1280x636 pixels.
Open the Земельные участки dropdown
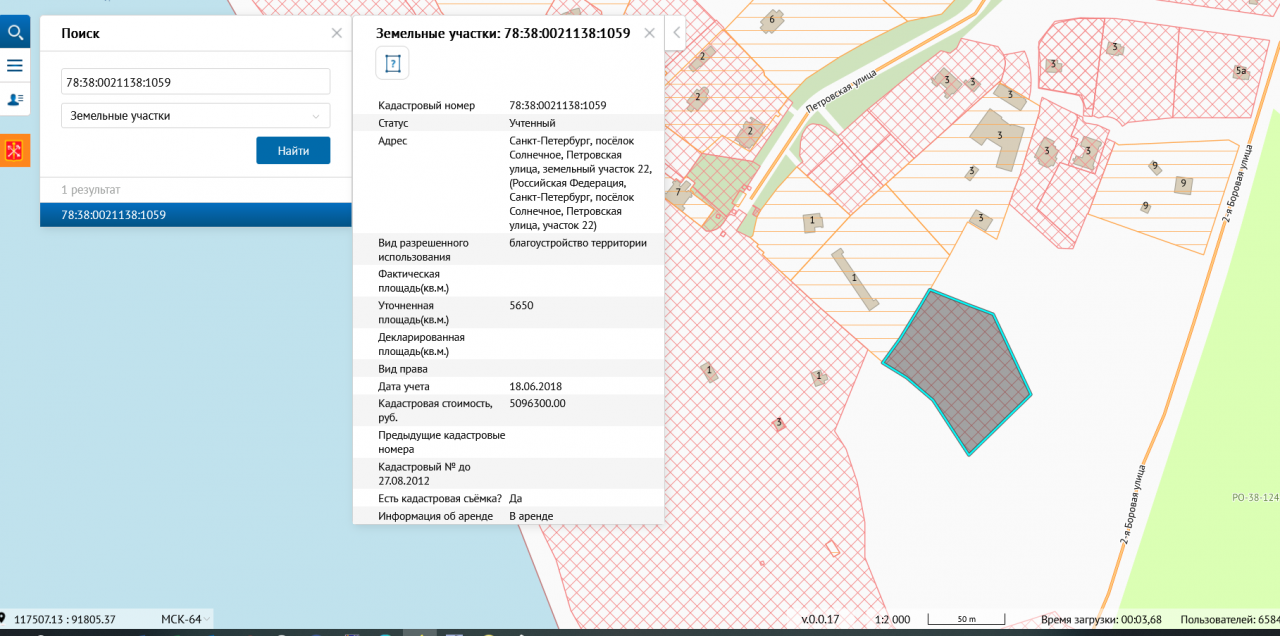pos(195,116)
